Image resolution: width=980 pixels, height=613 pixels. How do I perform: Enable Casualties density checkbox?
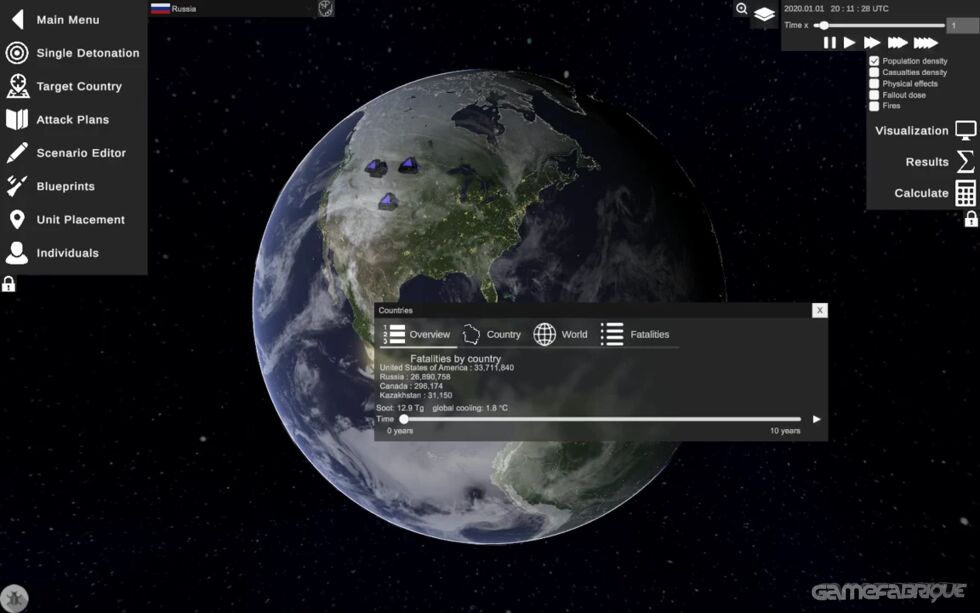[x=874, y=72]
